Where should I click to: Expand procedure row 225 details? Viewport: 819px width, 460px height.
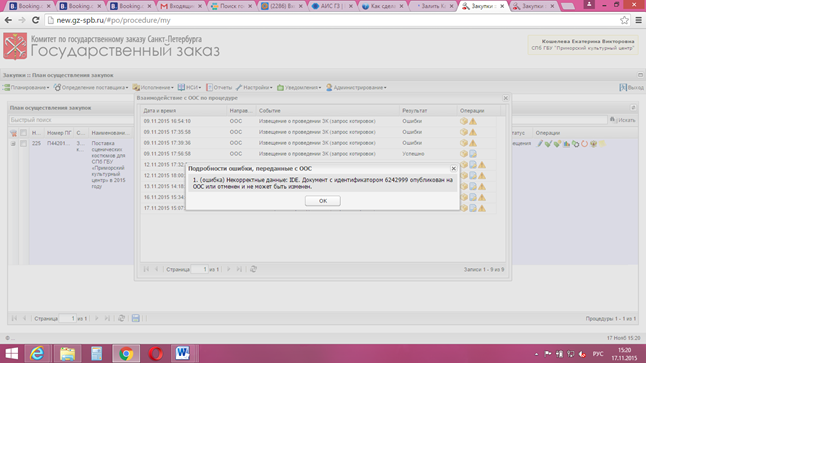click(13, 144)
